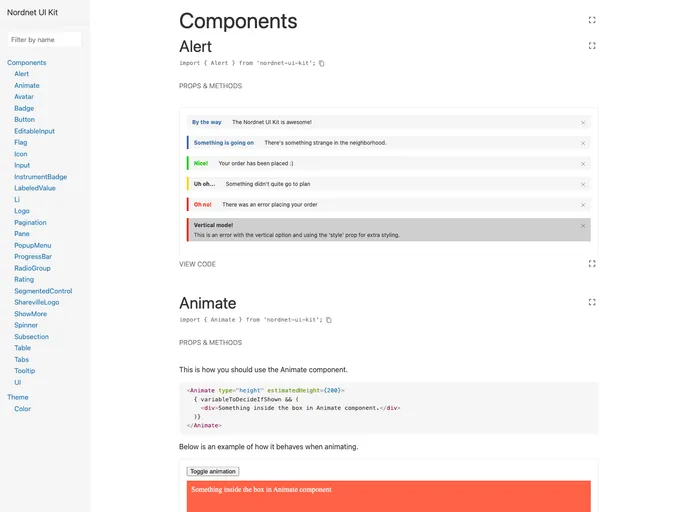Focus the 'Filter by name' field
This screenshot has height=512, width=688.
coord(44,39)
